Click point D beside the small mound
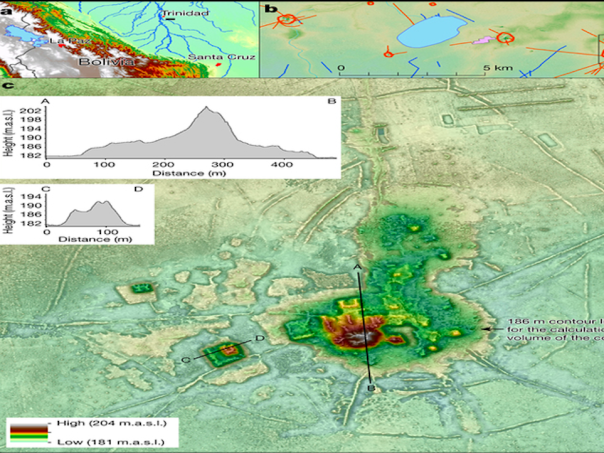Screen dimensions: 604x453 click(260, 340)
